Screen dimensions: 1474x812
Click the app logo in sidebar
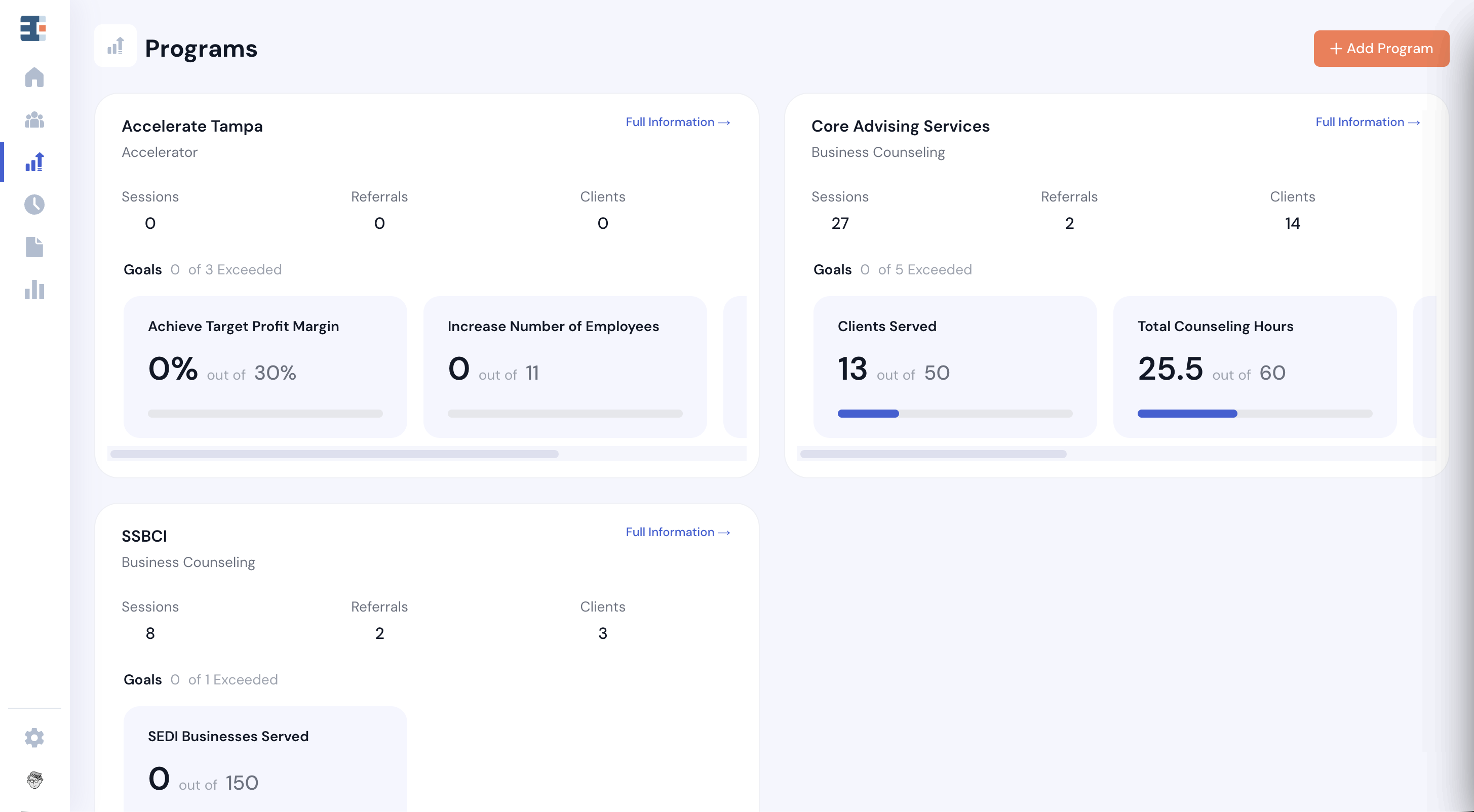click(x=33, y=28)
